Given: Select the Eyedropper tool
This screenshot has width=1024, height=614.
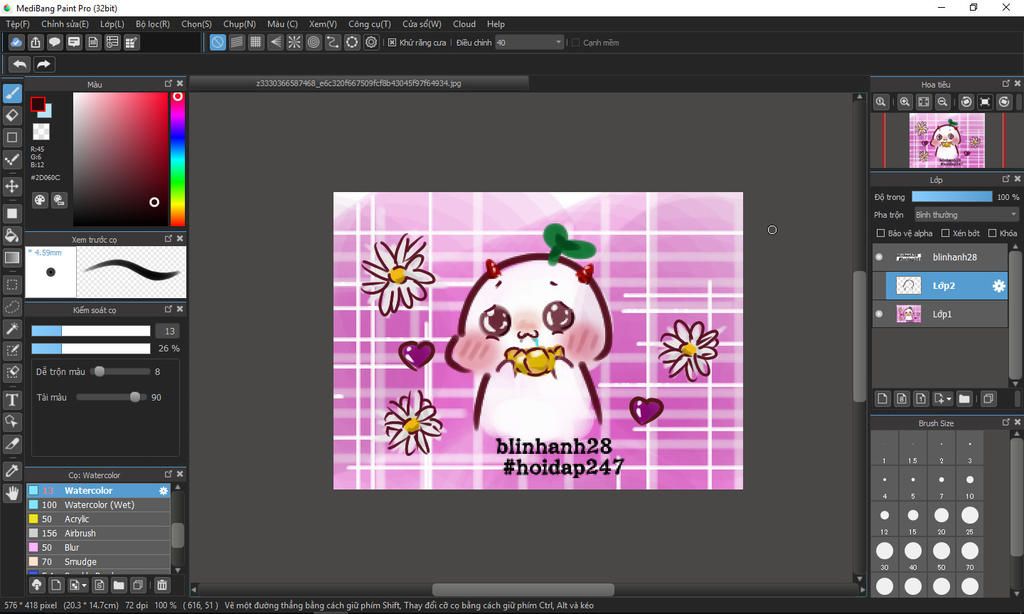Looking at the screenshot, I should click(12, 470).
